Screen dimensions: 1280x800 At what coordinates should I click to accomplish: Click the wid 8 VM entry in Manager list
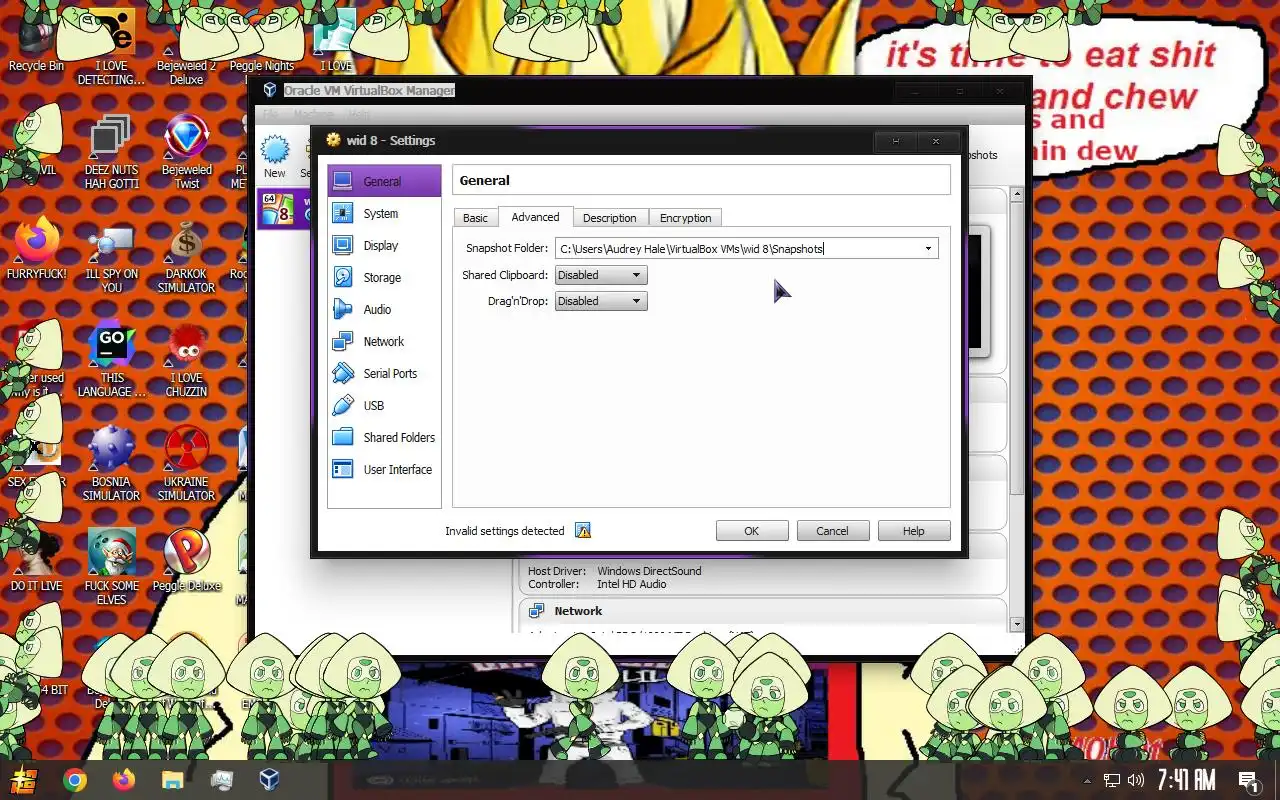(284, 209)
